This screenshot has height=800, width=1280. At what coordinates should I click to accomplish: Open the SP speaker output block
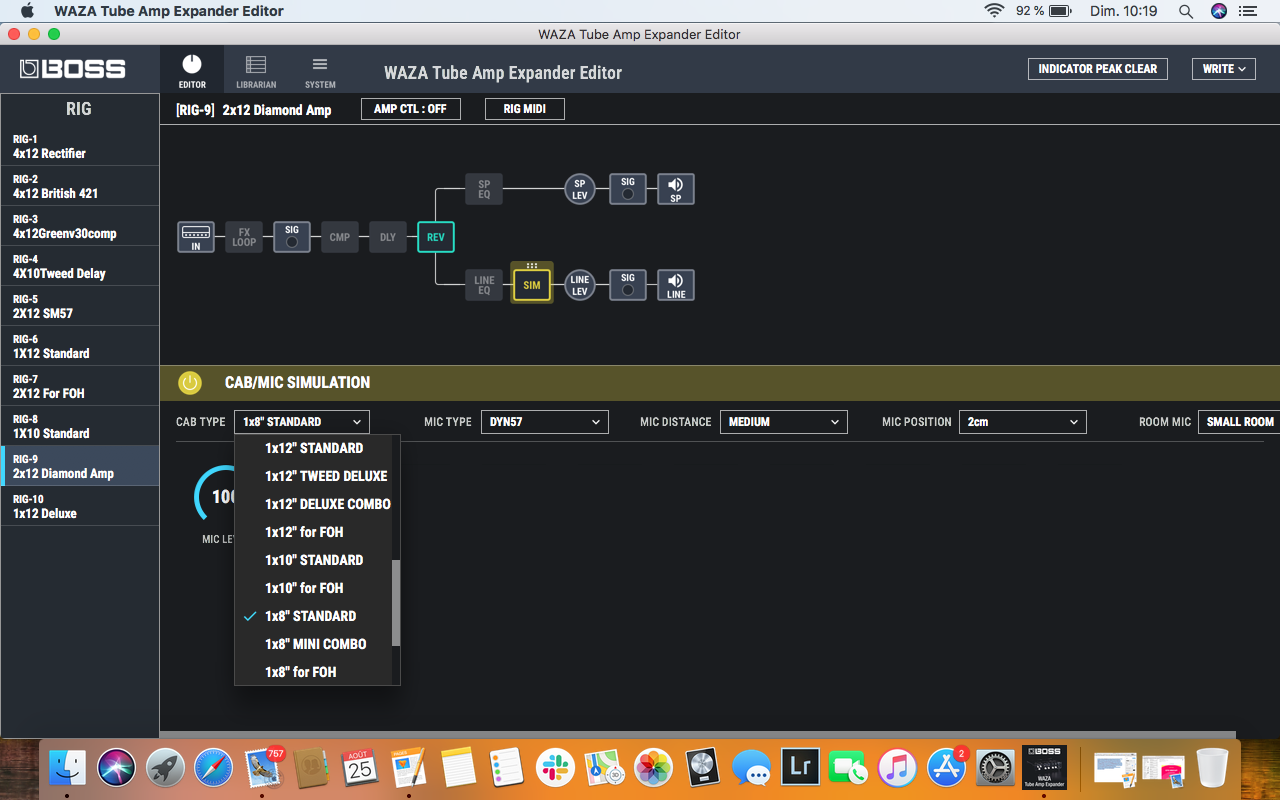675,188
